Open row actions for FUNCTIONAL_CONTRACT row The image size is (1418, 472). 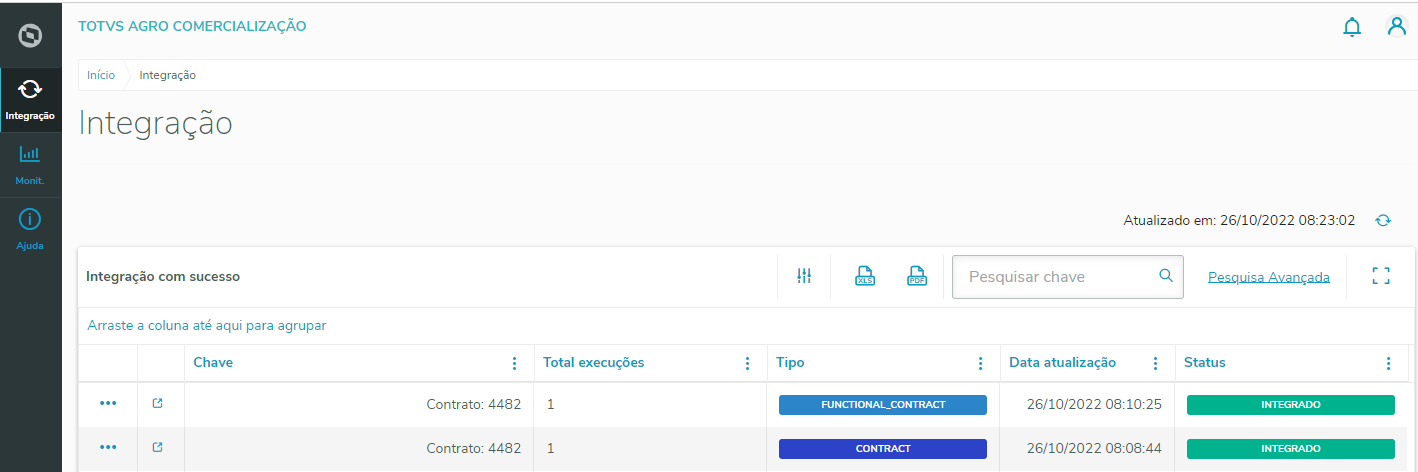109,404
